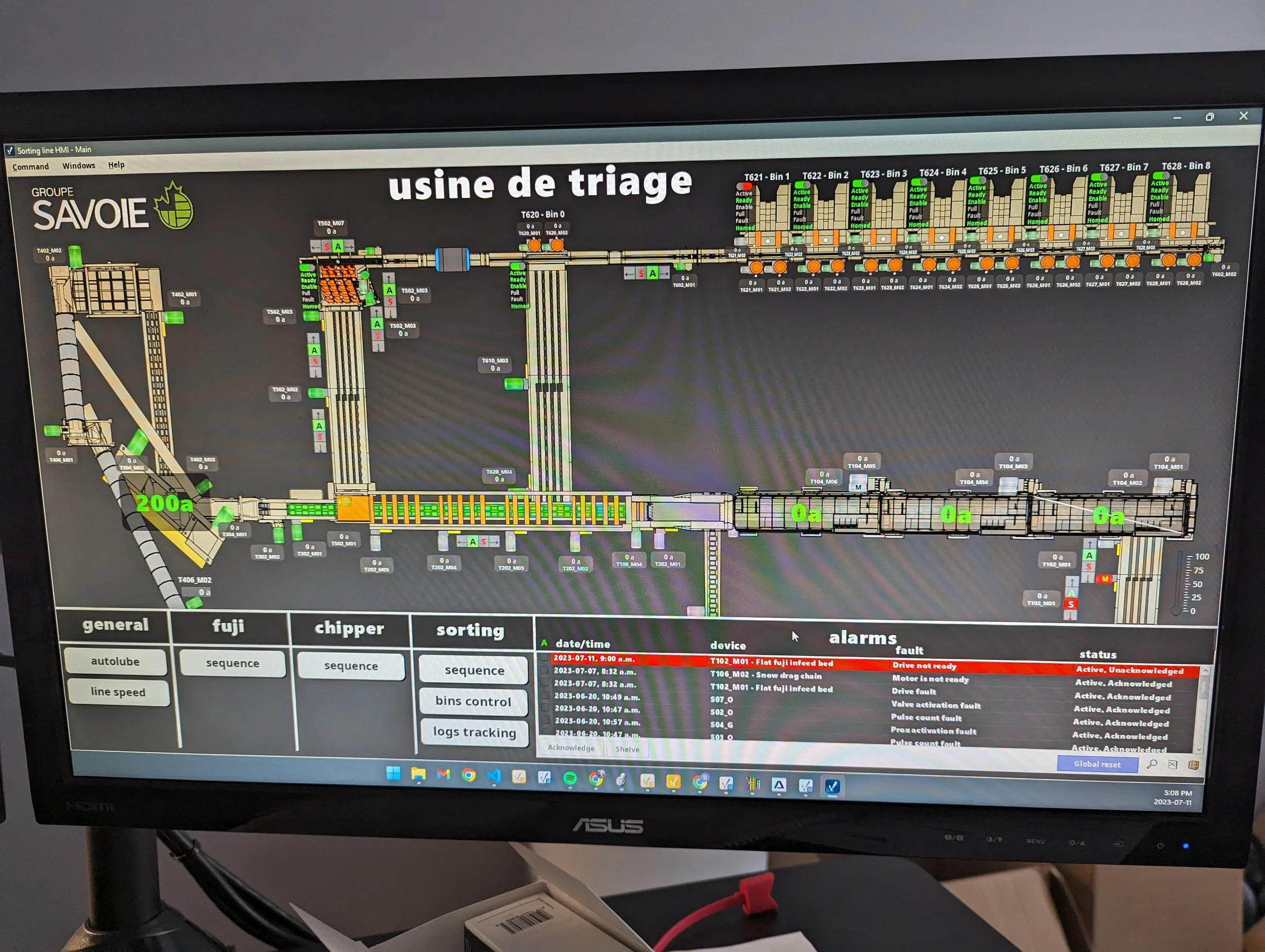This screenshot has height=952, width=1265.
Task: Click the speed slider knob at 0
Action: [x=1176, y=611]
